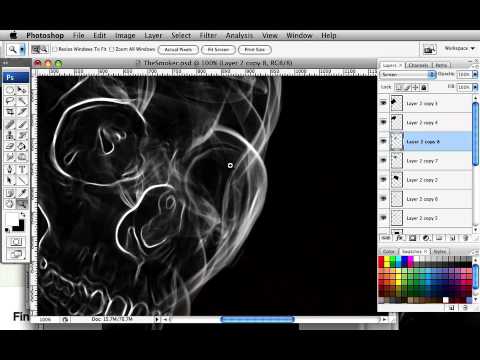Select the Lasso tool
480x360 pixels.
point(10,101)
